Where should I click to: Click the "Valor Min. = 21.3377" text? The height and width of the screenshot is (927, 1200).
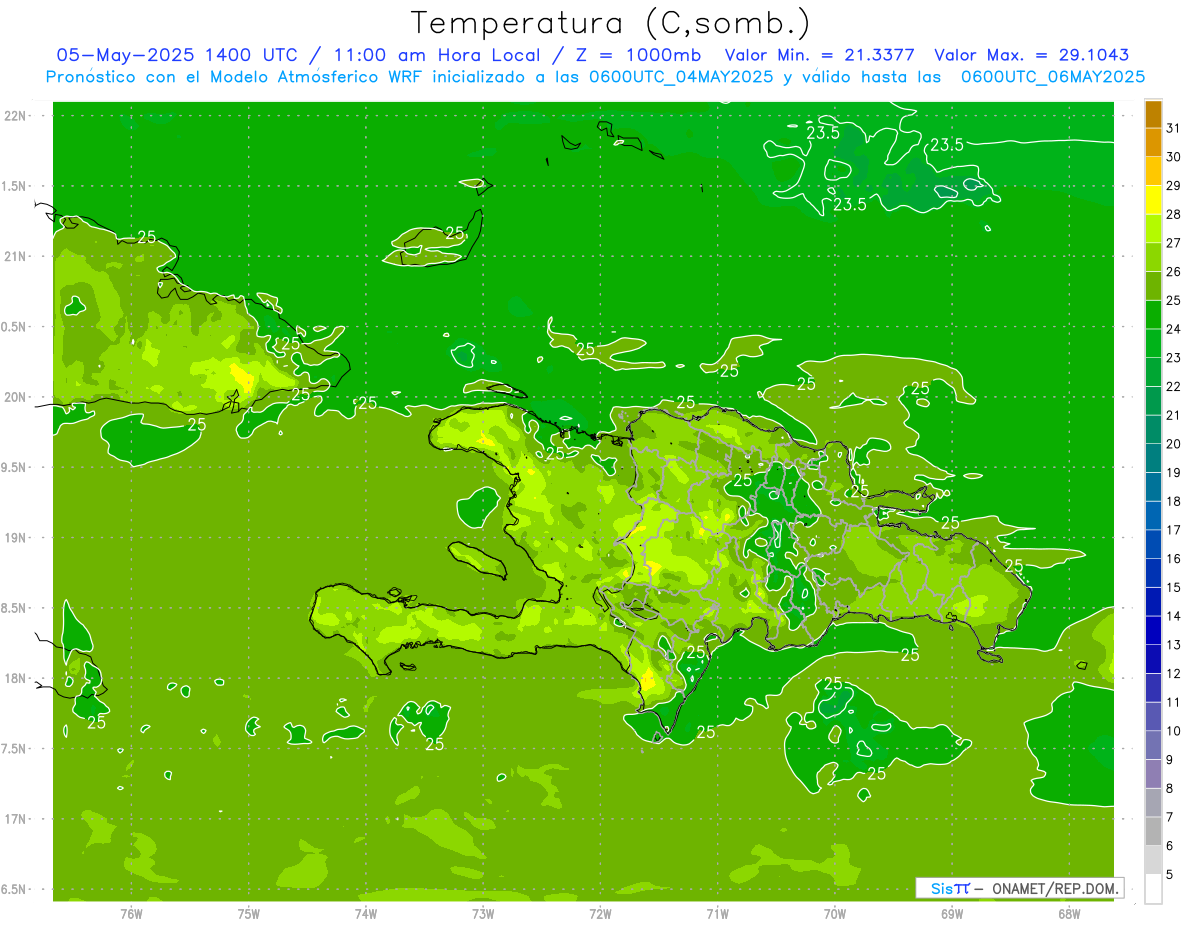point(819,55)
